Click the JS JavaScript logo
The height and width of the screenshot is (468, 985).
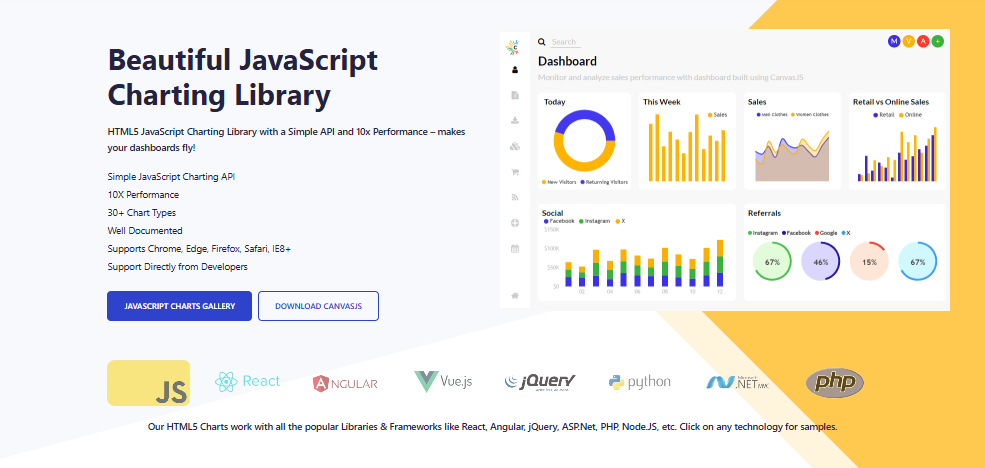[x=148, y=383]
